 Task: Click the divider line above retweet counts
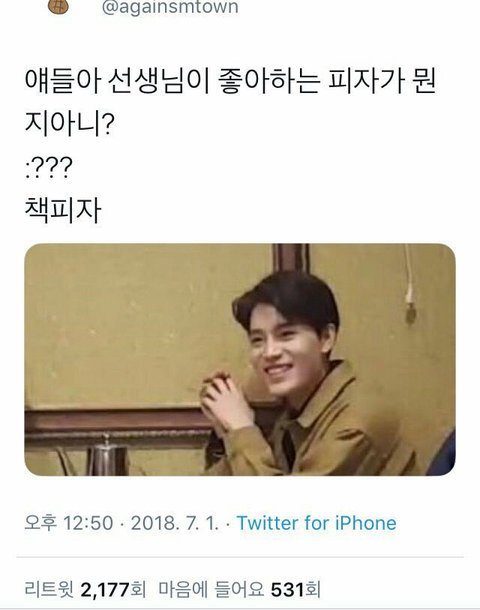[240, 557]
